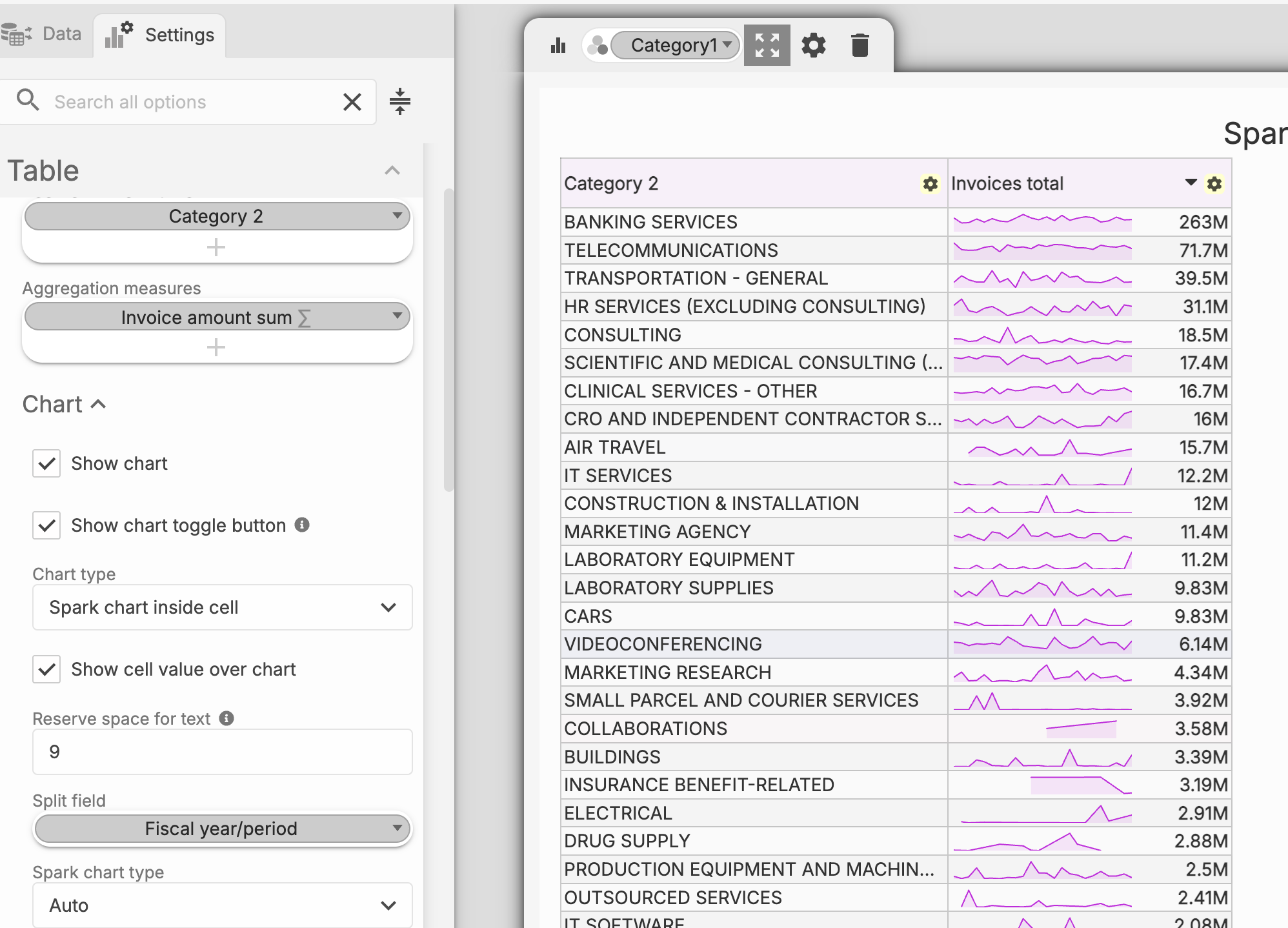Click info icon beside Reserve space for text

pyautogui.click(x=226, y=718)
